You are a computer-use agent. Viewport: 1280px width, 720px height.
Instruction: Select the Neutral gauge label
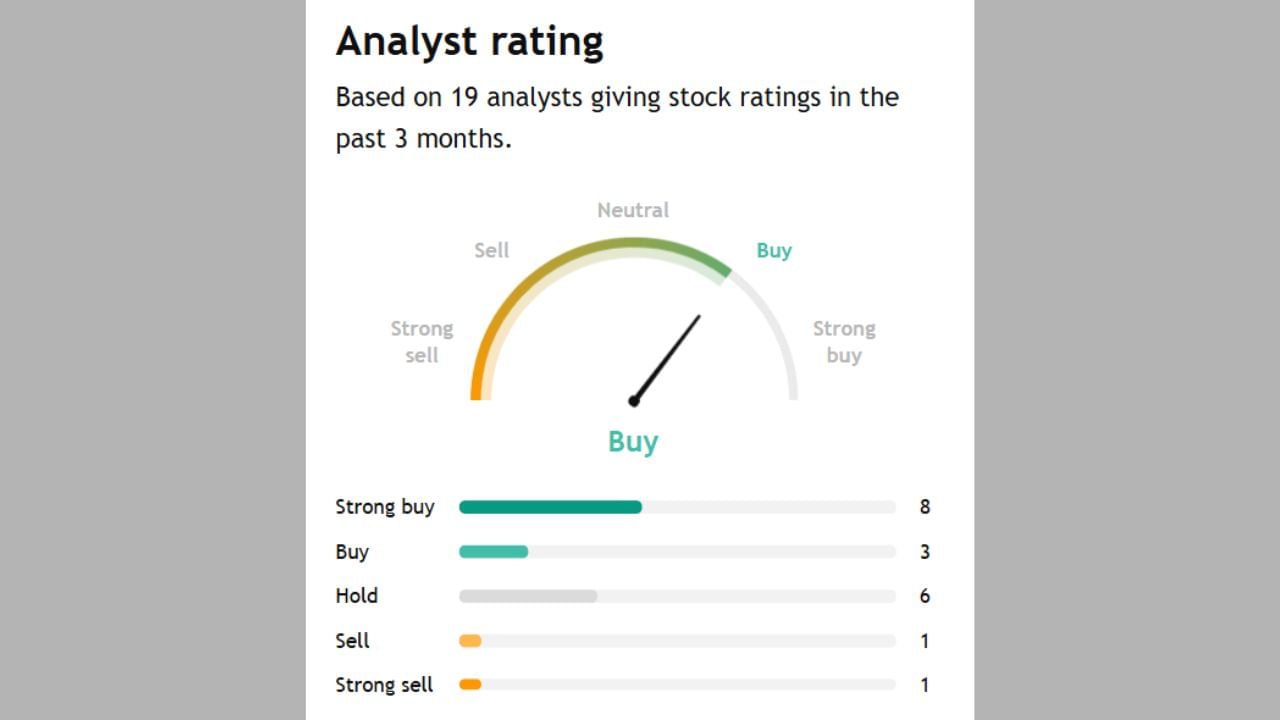tap(633, 210)
